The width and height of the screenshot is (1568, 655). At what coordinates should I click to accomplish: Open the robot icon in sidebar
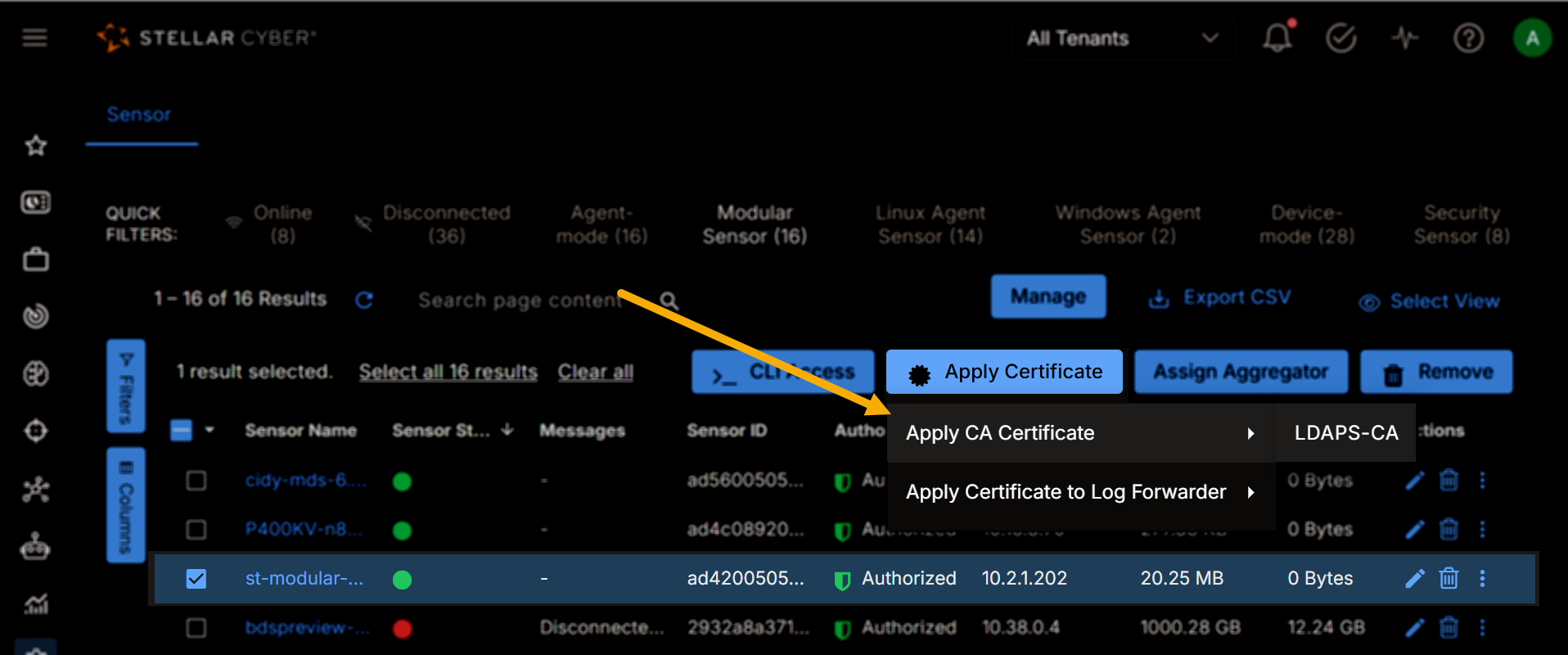(35, 546)
